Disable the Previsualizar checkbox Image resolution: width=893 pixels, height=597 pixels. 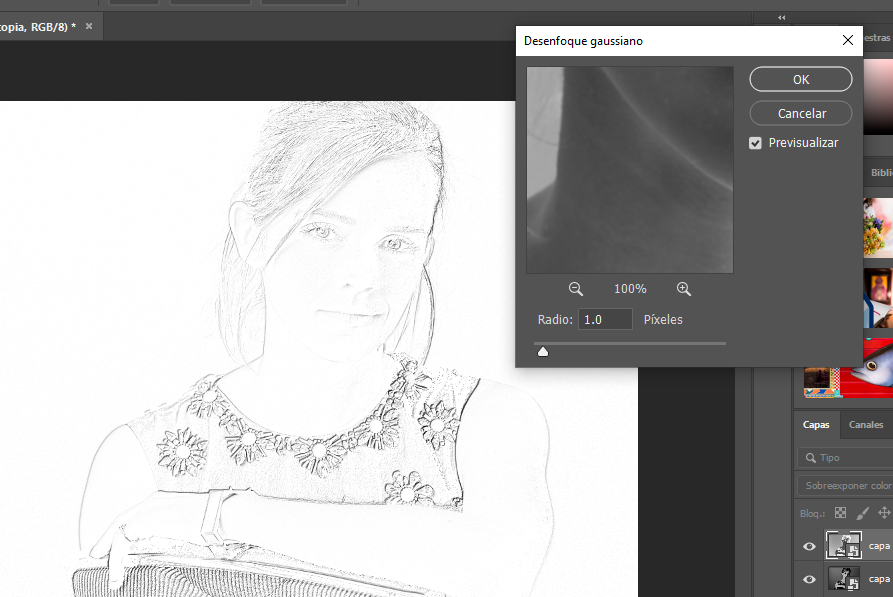tap(756, 143)
